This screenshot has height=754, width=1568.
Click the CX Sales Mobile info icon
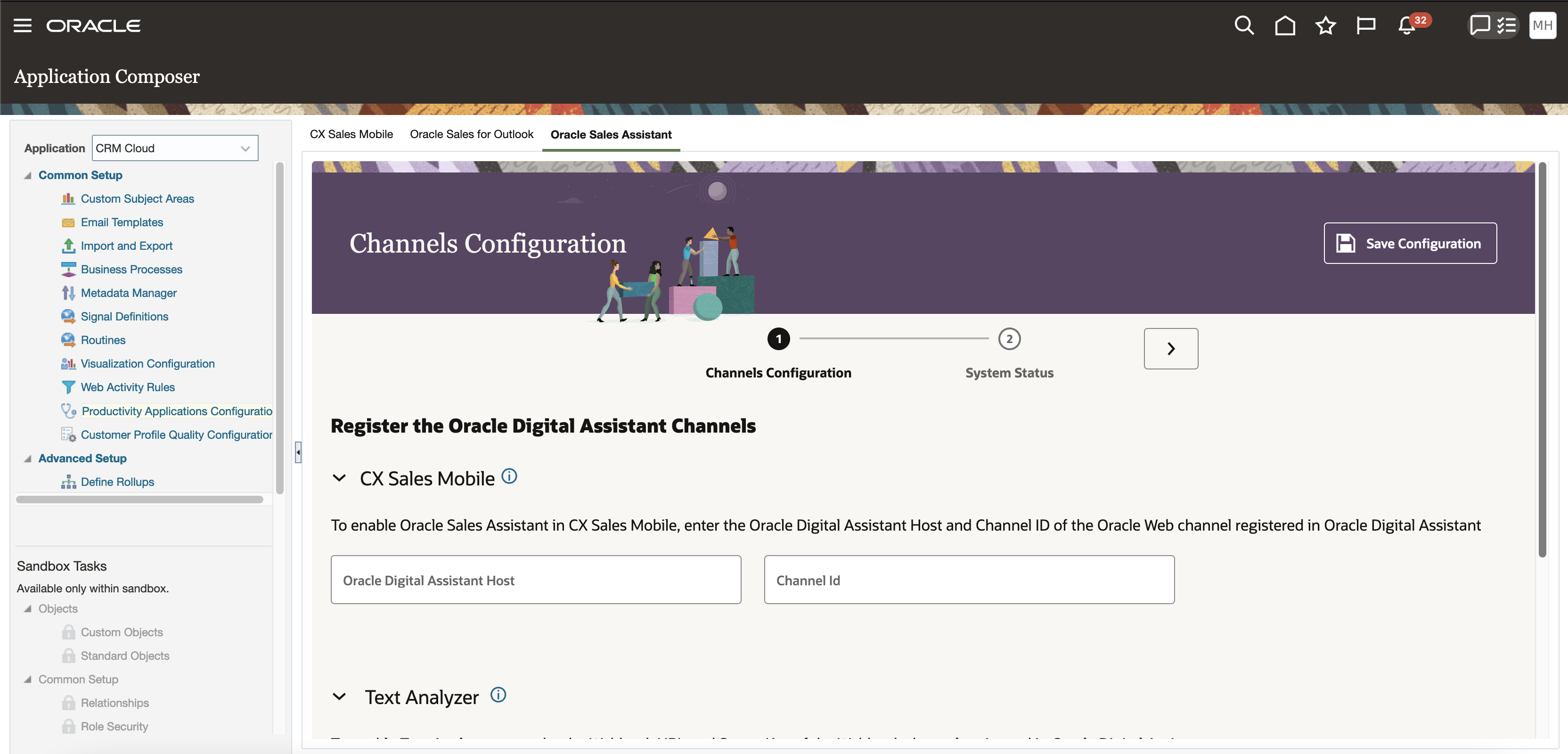[509, 476]
